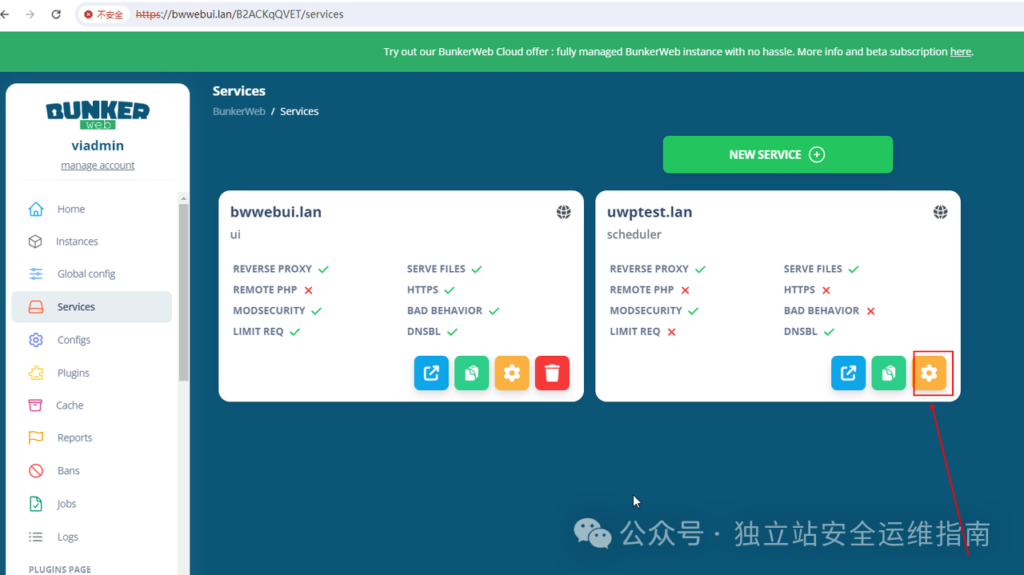1024x575 pixels.
Task: Open bwwebui.lan service in new tab
Action: pos(431,373)
